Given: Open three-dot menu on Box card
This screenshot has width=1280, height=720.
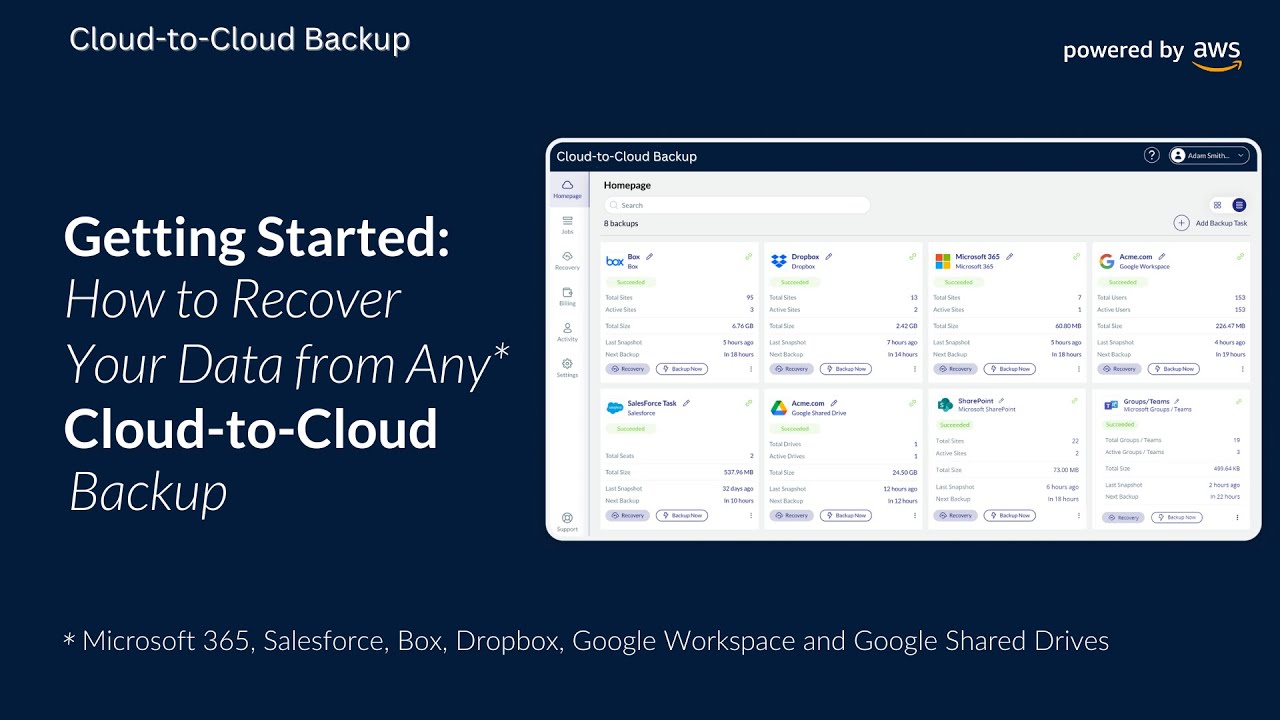Looking at the screenshot, I should click(751, 369).
